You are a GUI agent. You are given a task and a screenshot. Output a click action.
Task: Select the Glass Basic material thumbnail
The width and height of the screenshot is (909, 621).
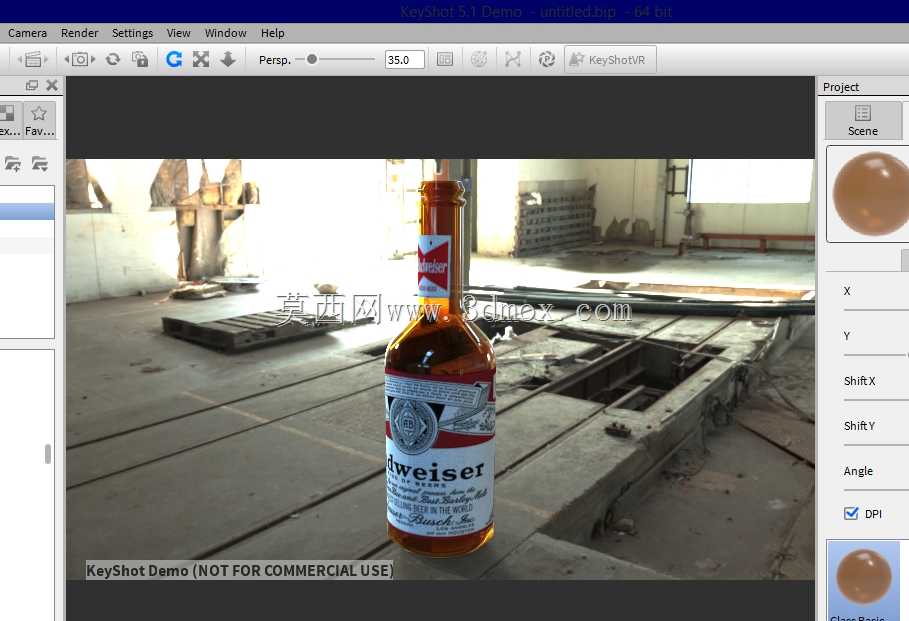(x=863, y=580)
